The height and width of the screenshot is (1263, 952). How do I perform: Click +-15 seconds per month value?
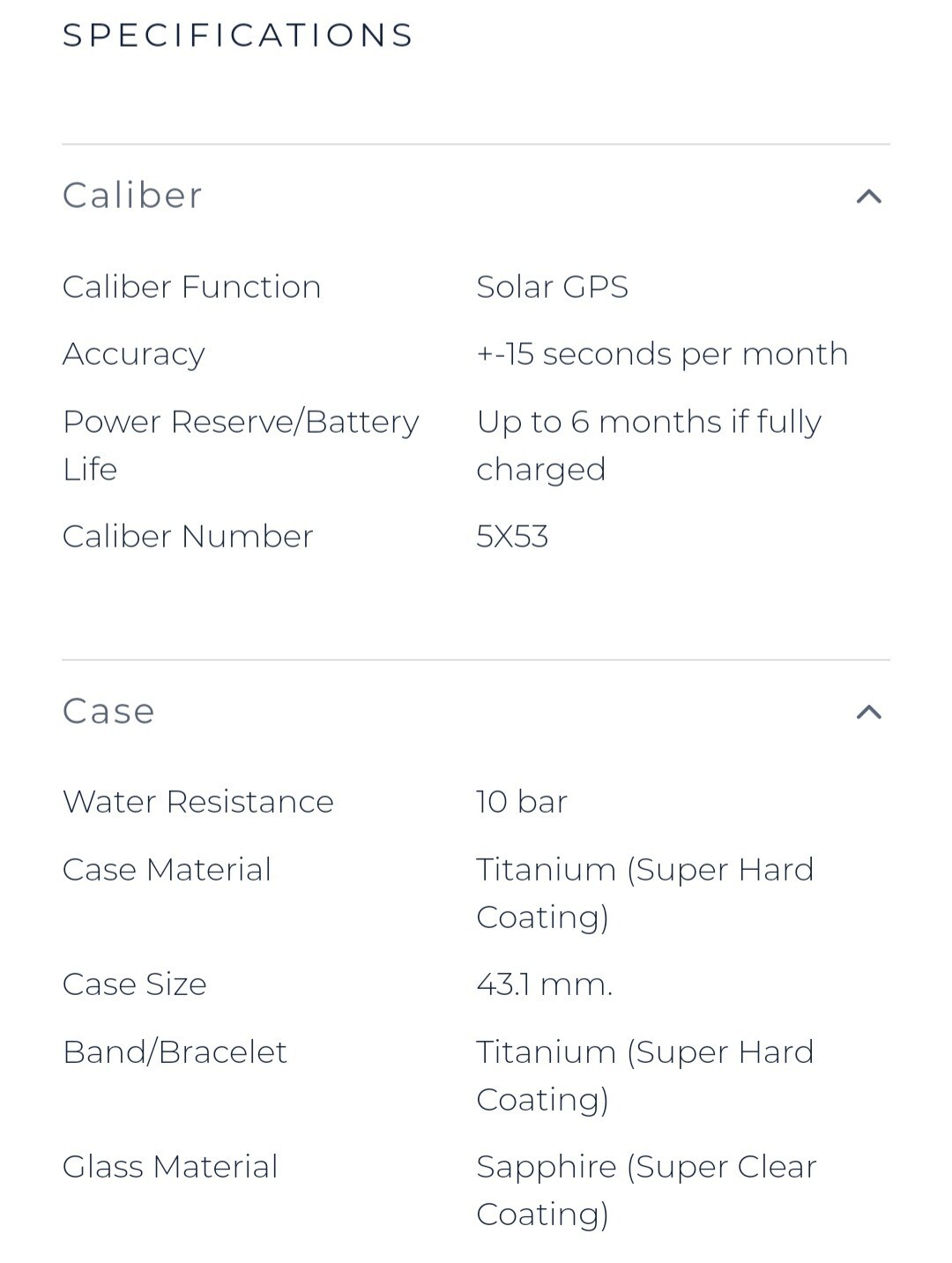click(x=662, y=353)
